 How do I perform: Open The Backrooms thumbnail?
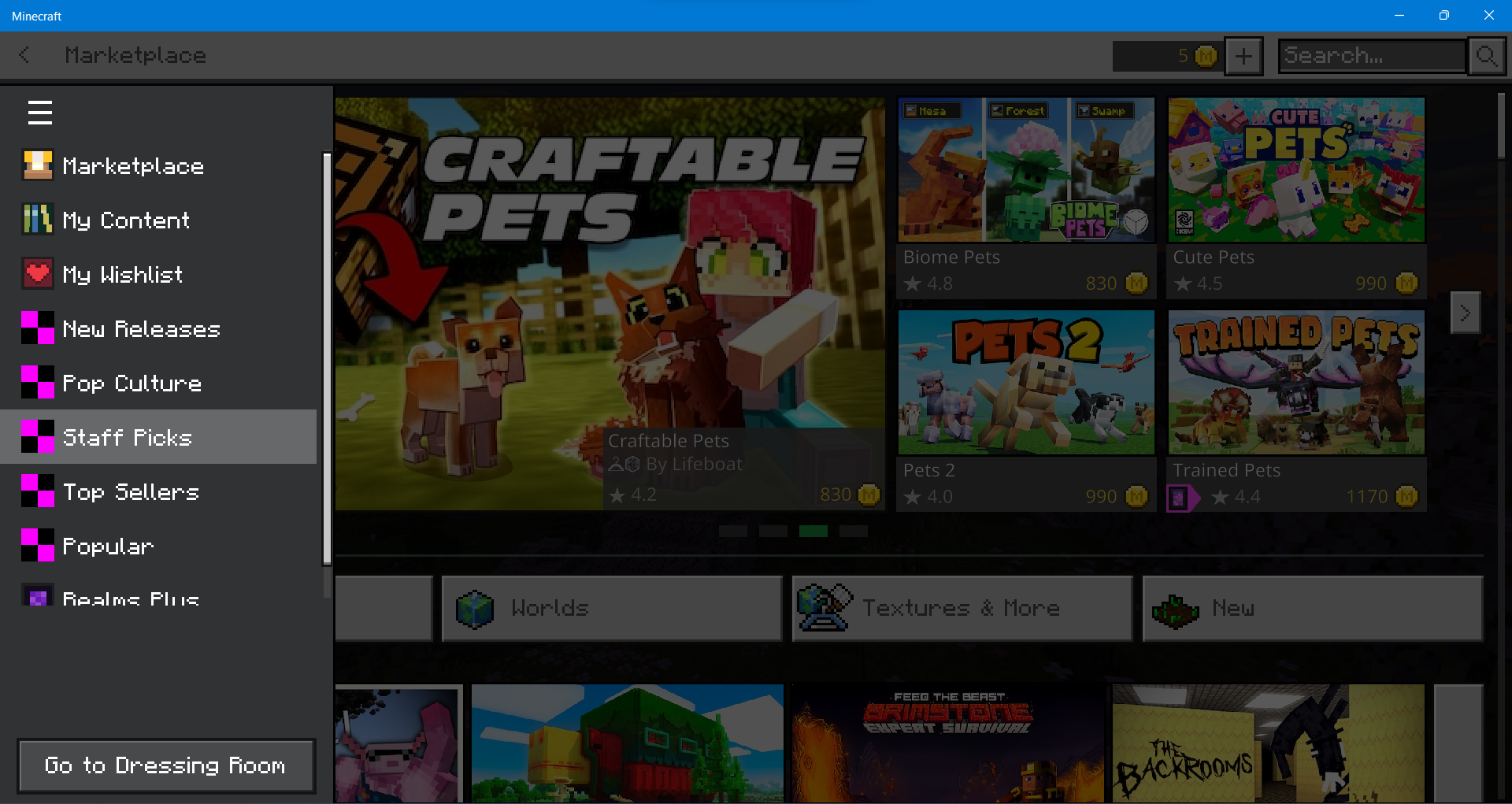pyautogui.click(x=1269, y=744)
